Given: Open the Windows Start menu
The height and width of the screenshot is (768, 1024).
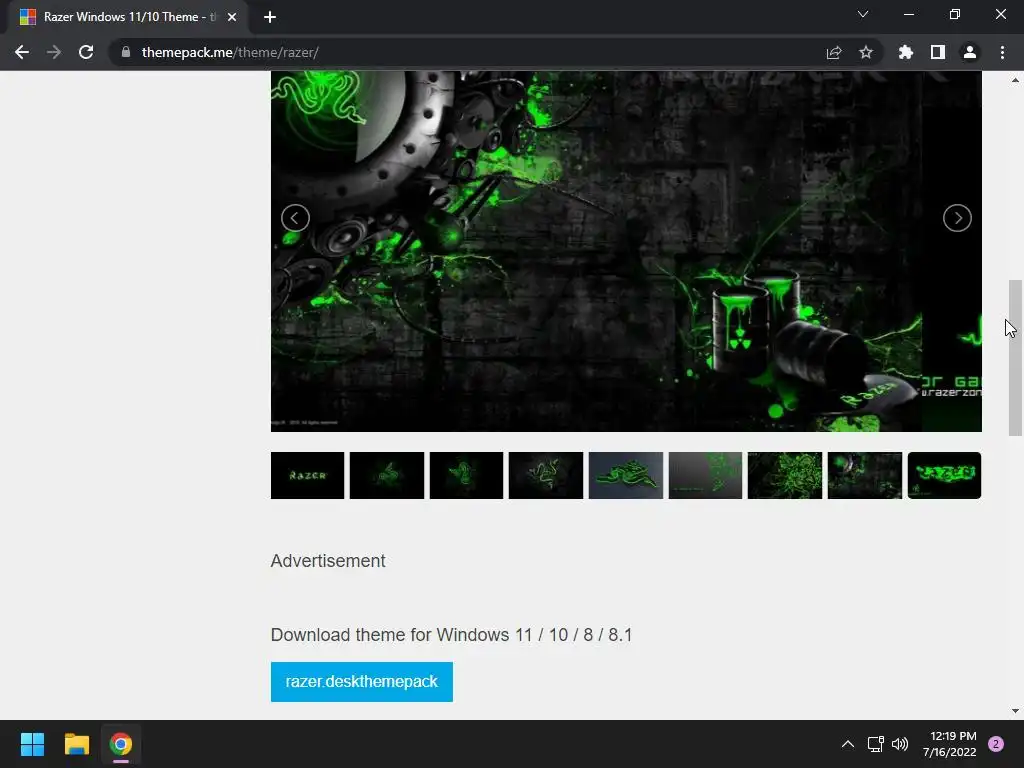Looking at the screenshot, I should point(32,744).
